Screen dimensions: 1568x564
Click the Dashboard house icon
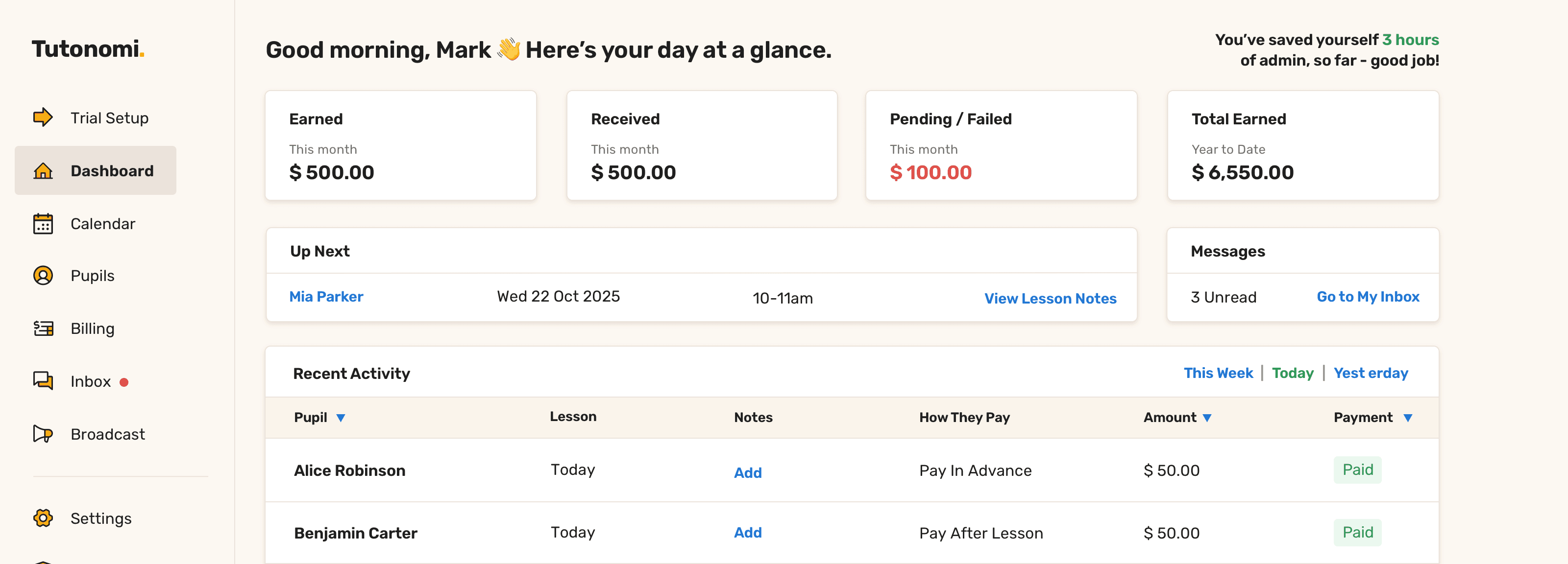[x=43, y=171]
